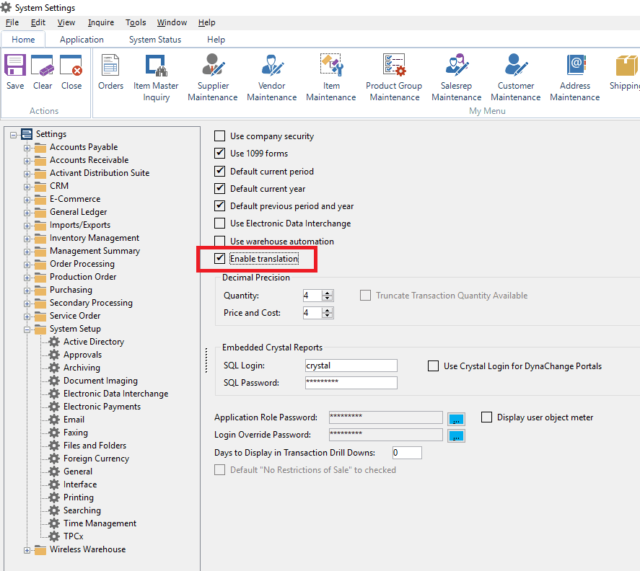Uncheck Default previous period and year
Image resolution: width=640 pixels, height=571 pixels.
pyautogui.click(x=220, y=206)
